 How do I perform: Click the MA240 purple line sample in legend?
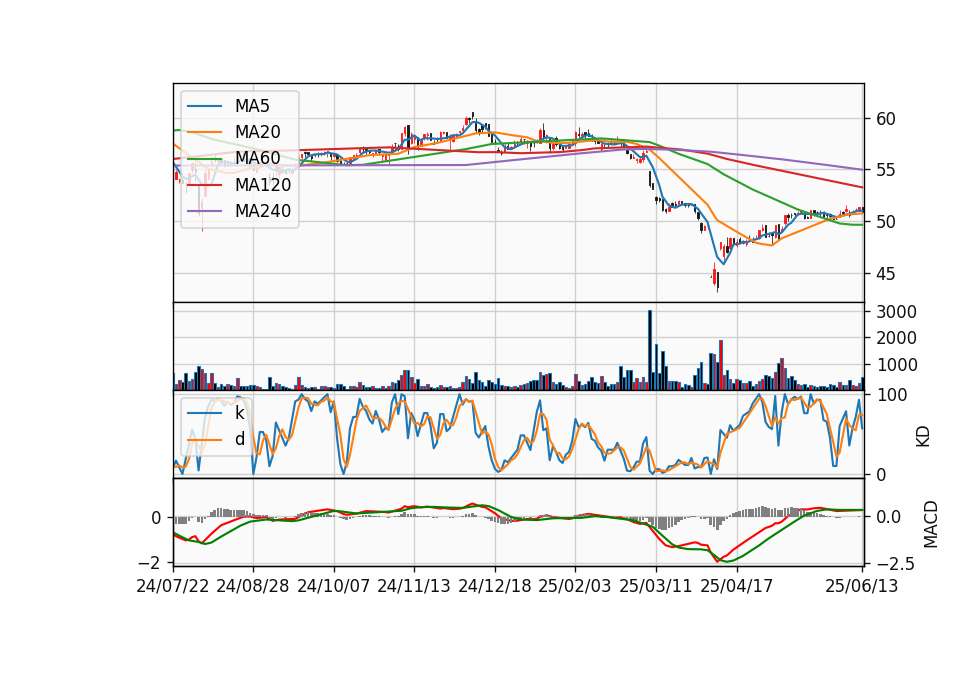tap(204, 211)
